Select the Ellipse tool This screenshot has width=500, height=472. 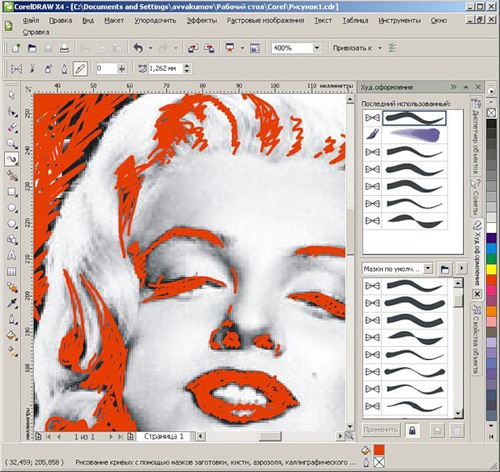tap(12, 207)
